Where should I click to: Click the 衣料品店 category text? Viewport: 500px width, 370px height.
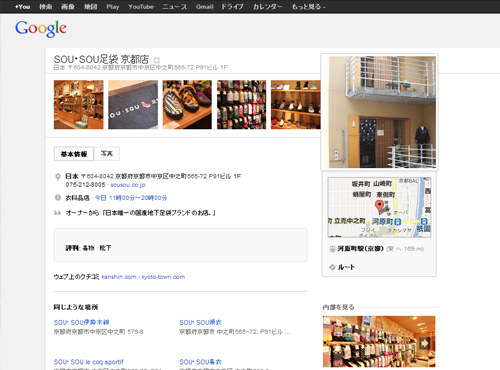coord(77,198)
